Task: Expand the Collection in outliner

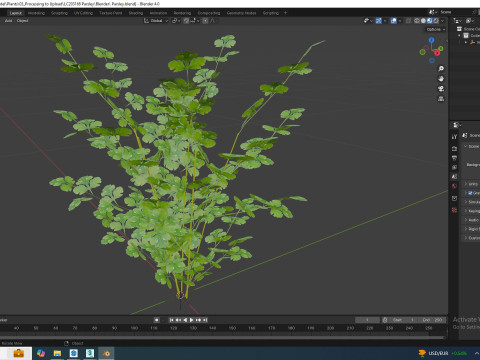Action: tap(459, 35)
